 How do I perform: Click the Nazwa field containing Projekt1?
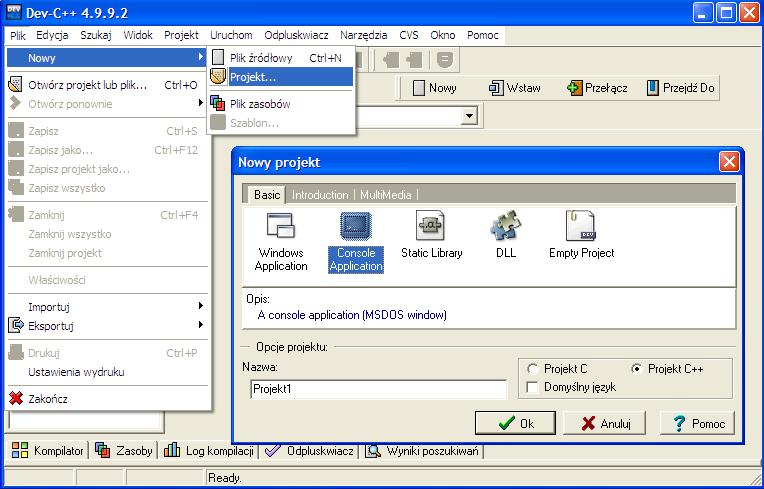point(379,389)
